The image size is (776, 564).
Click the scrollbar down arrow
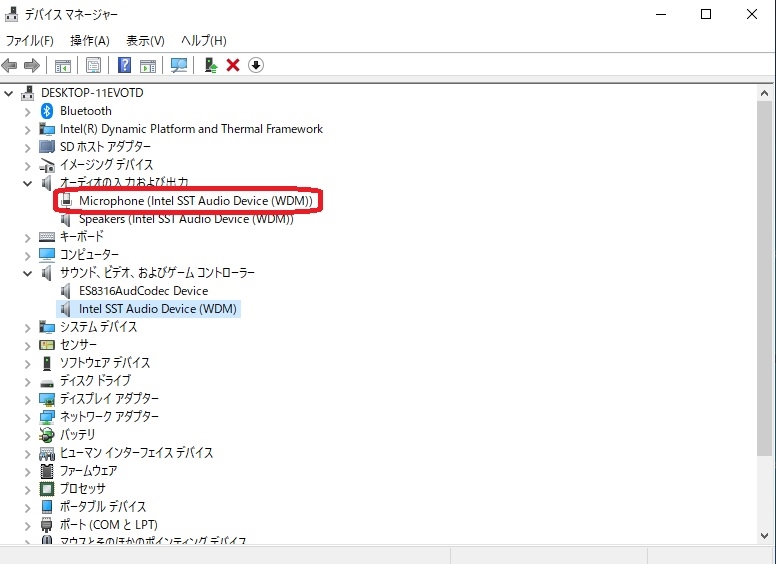[x=764, y=536]
